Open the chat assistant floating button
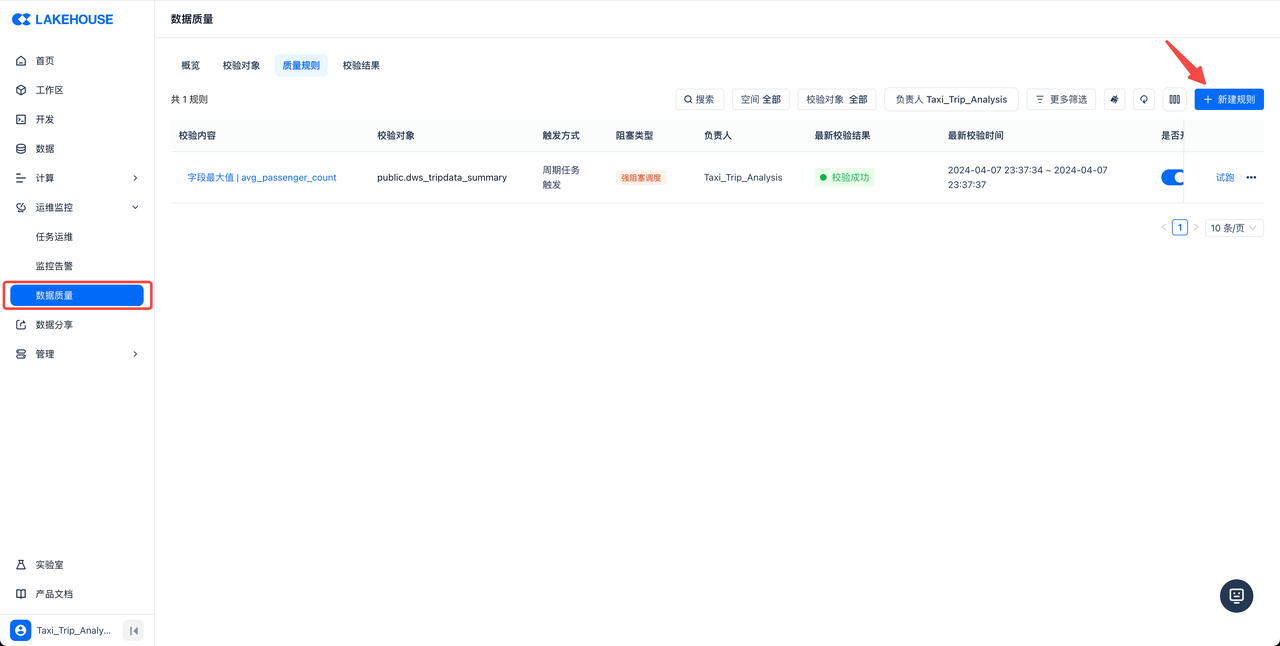 pyautogui.click(x=1236, y=595)
